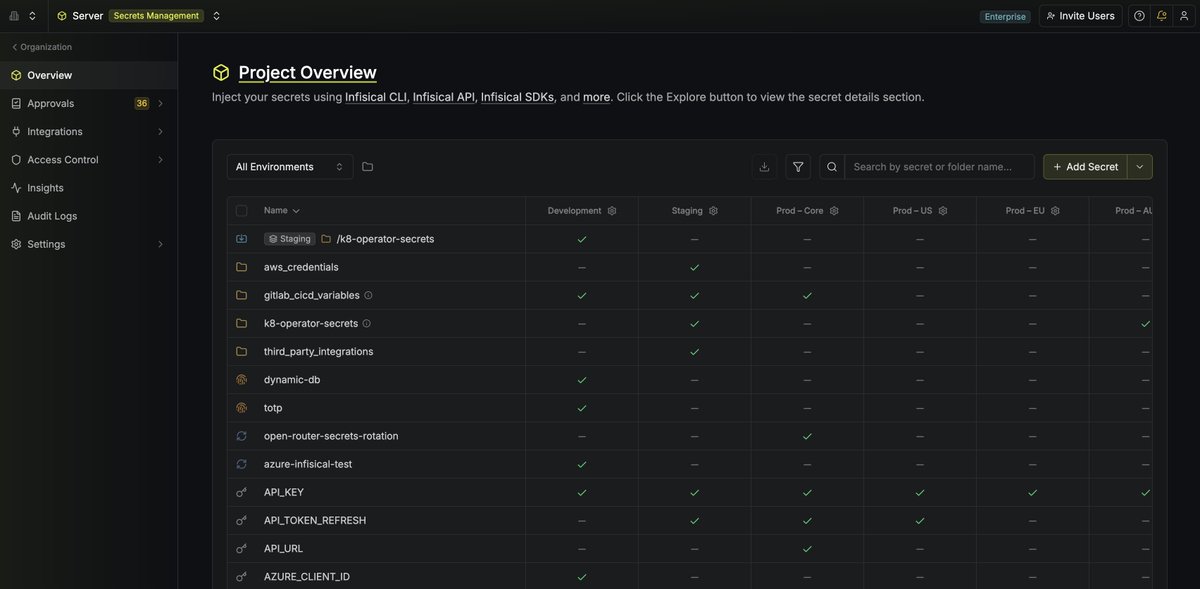The height and width of the screenshot is (589, 1200).
Task: Open the Infisical CLI link
Action: tap(376, 97)
